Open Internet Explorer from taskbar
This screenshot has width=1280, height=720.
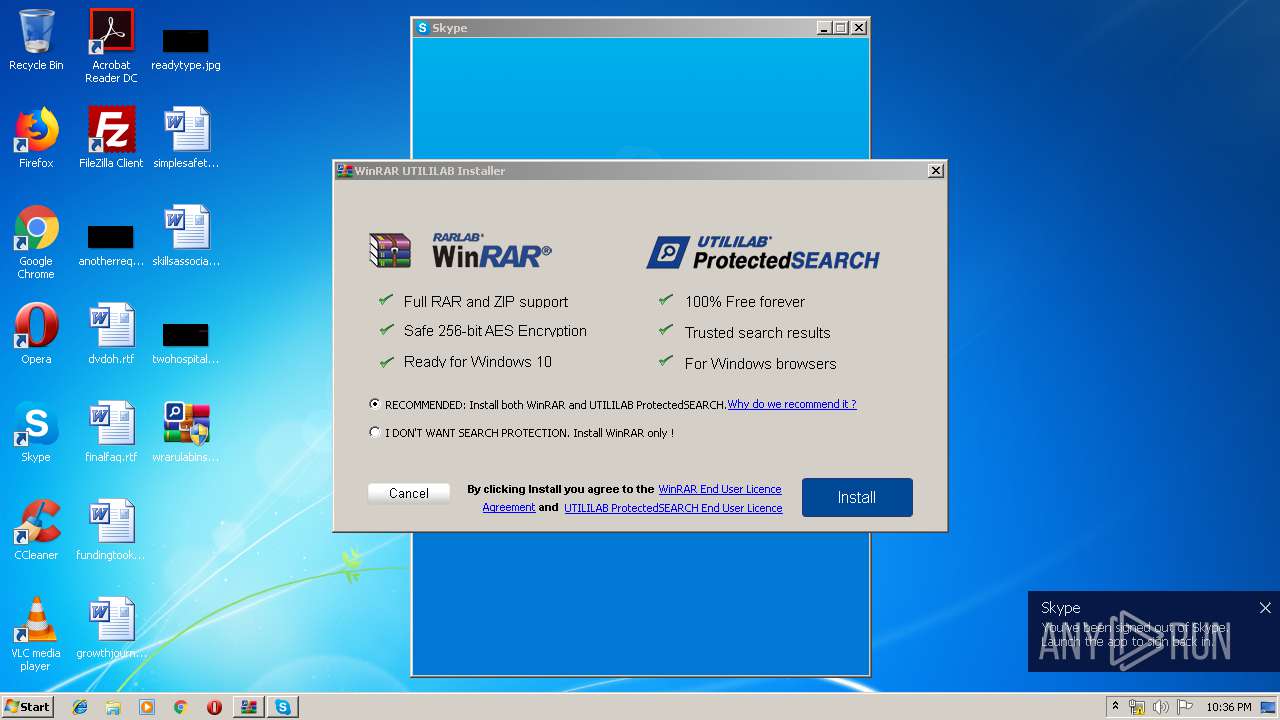(80, 707)
